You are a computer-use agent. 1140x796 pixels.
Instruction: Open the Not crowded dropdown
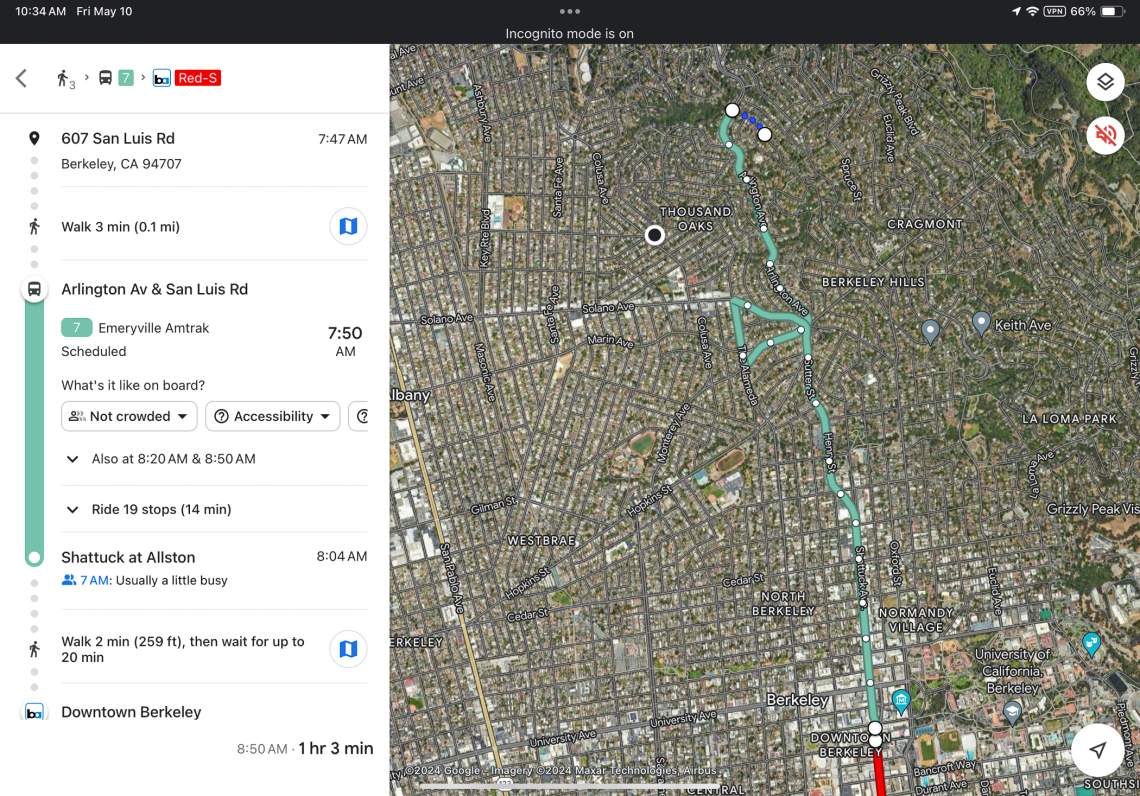click(x=129, y=416)
